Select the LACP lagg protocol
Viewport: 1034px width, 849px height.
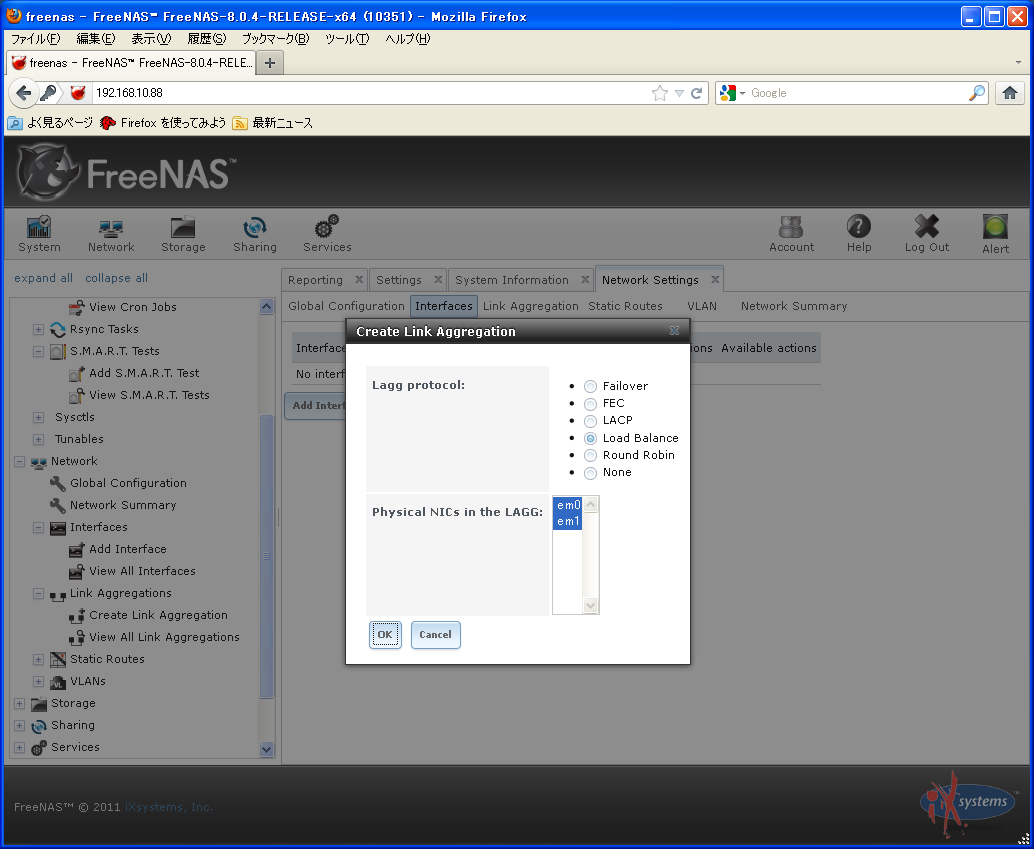pyautogui.click(x=590, y=421)
